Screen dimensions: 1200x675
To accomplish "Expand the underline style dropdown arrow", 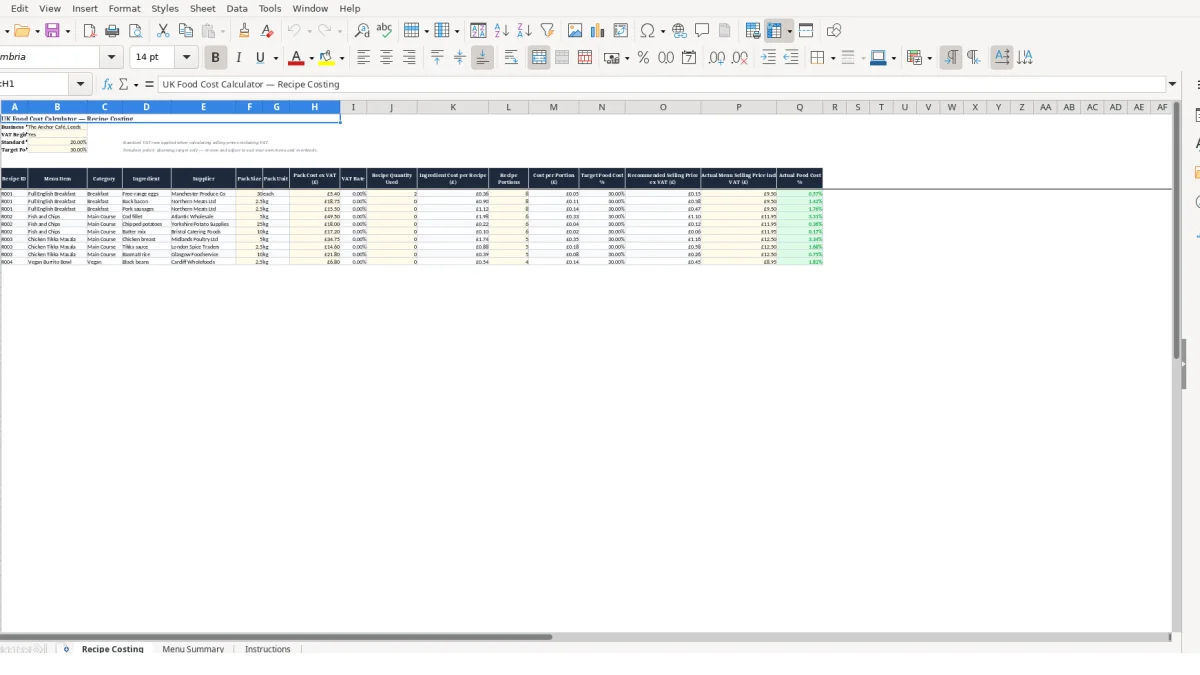I will (x=276, y=58).
